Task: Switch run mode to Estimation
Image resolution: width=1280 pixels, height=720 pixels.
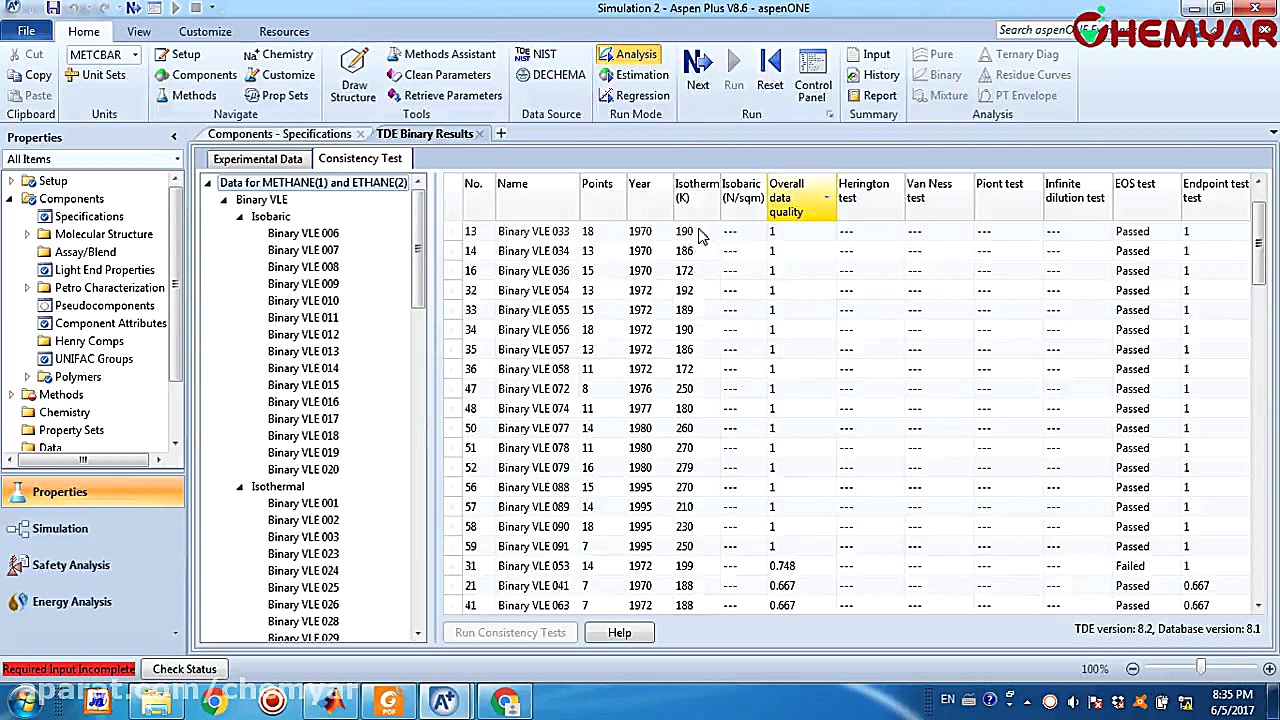Action: pos(633,75)
